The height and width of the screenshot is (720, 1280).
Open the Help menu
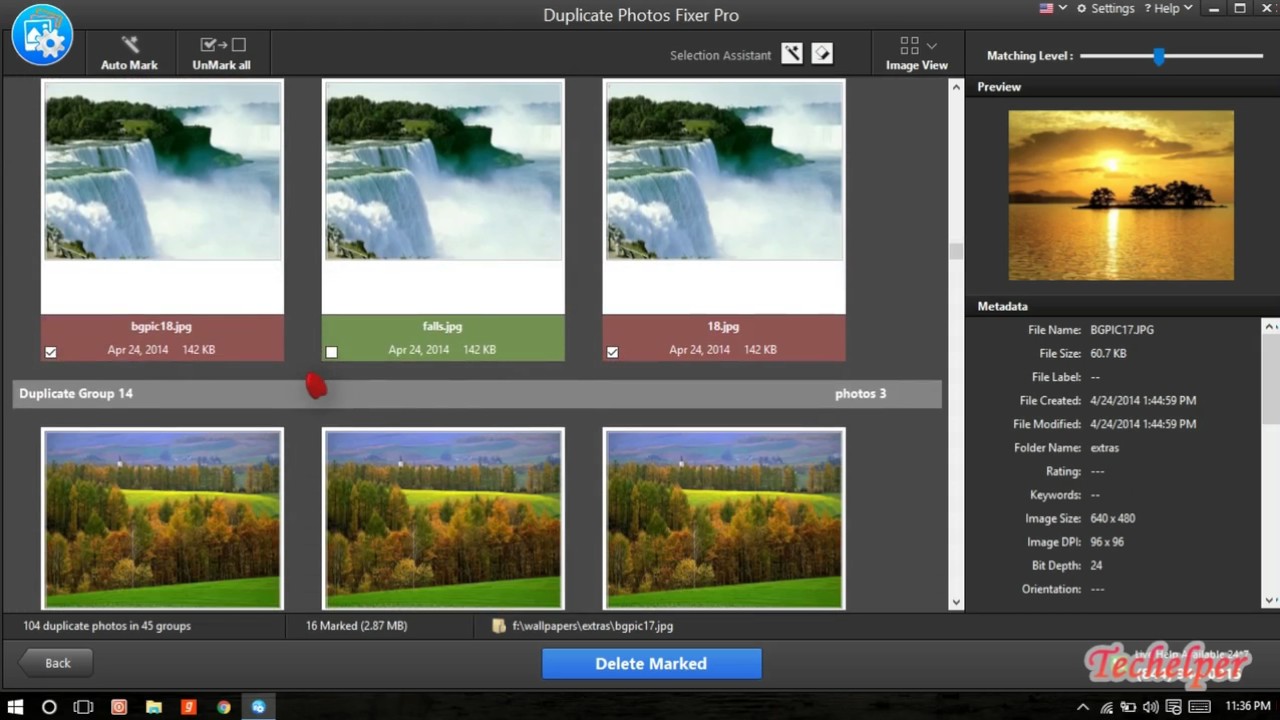pyautogui.click(x=1168, y=8)
